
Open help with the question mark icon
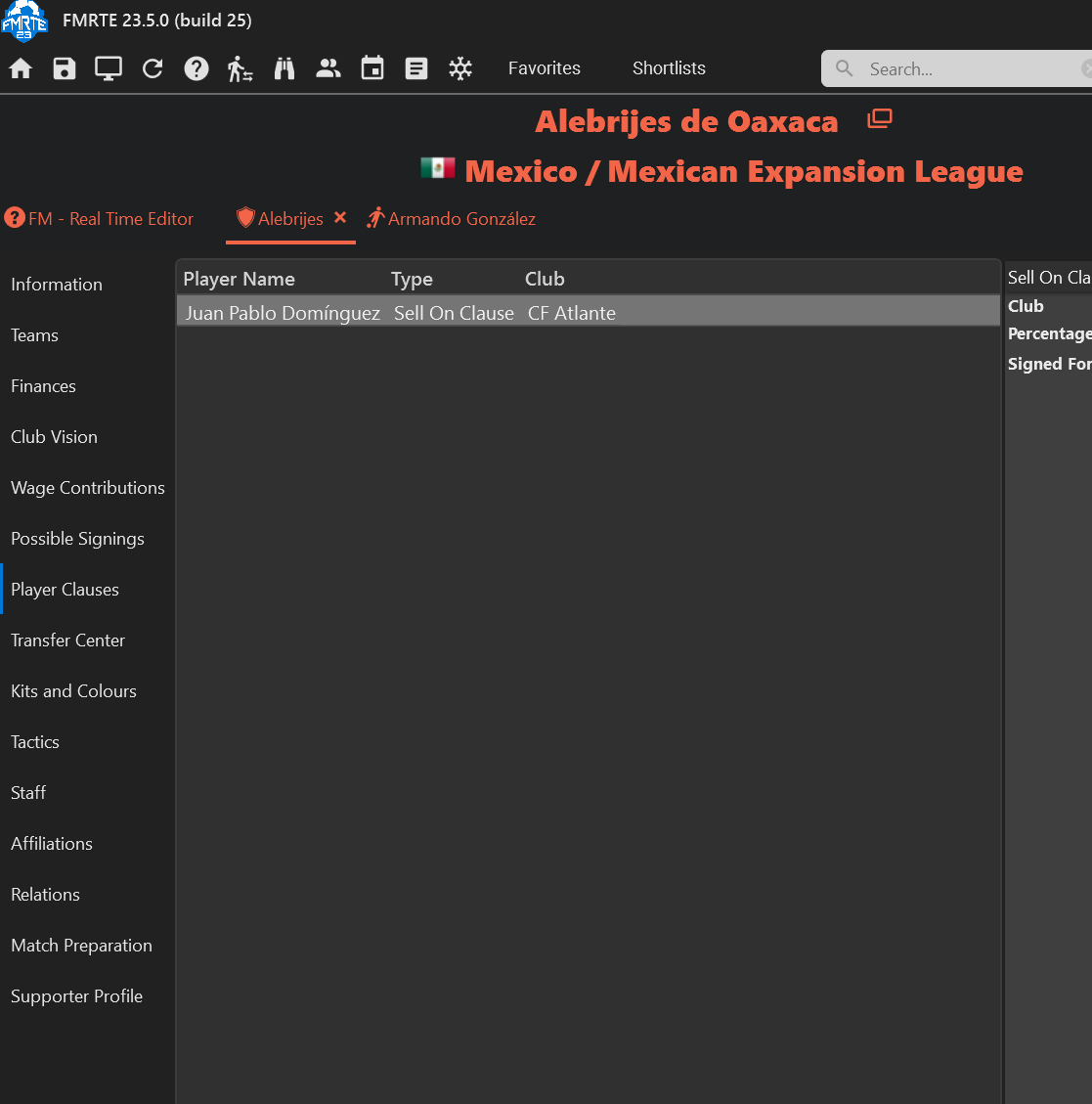pyautogui.click(x=197, y=68)
